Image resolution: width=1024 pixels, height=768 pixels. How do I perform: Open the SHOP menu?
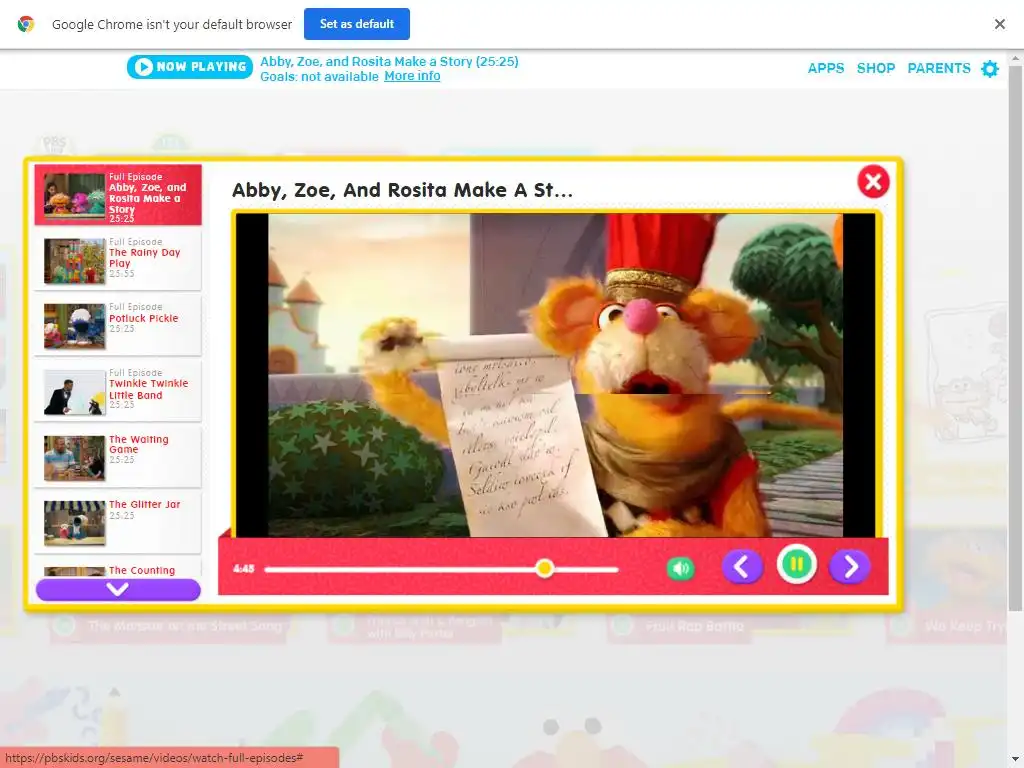click(876, 68)
